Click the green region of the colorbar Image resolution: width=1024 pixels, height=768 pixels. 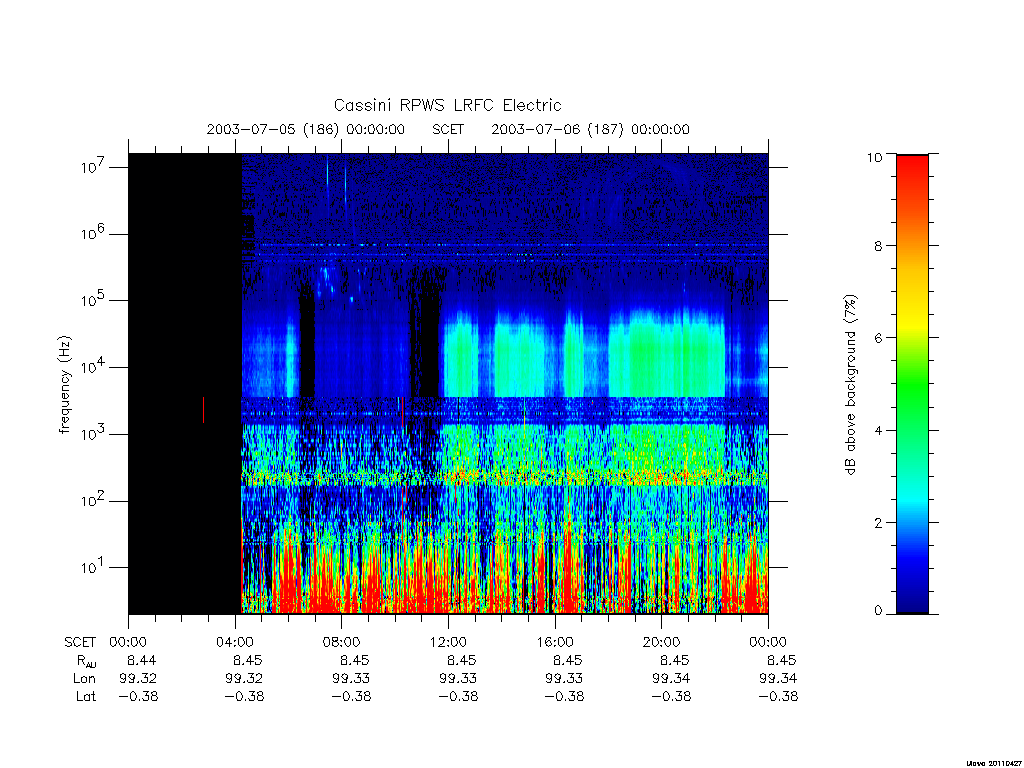[912, 385]
